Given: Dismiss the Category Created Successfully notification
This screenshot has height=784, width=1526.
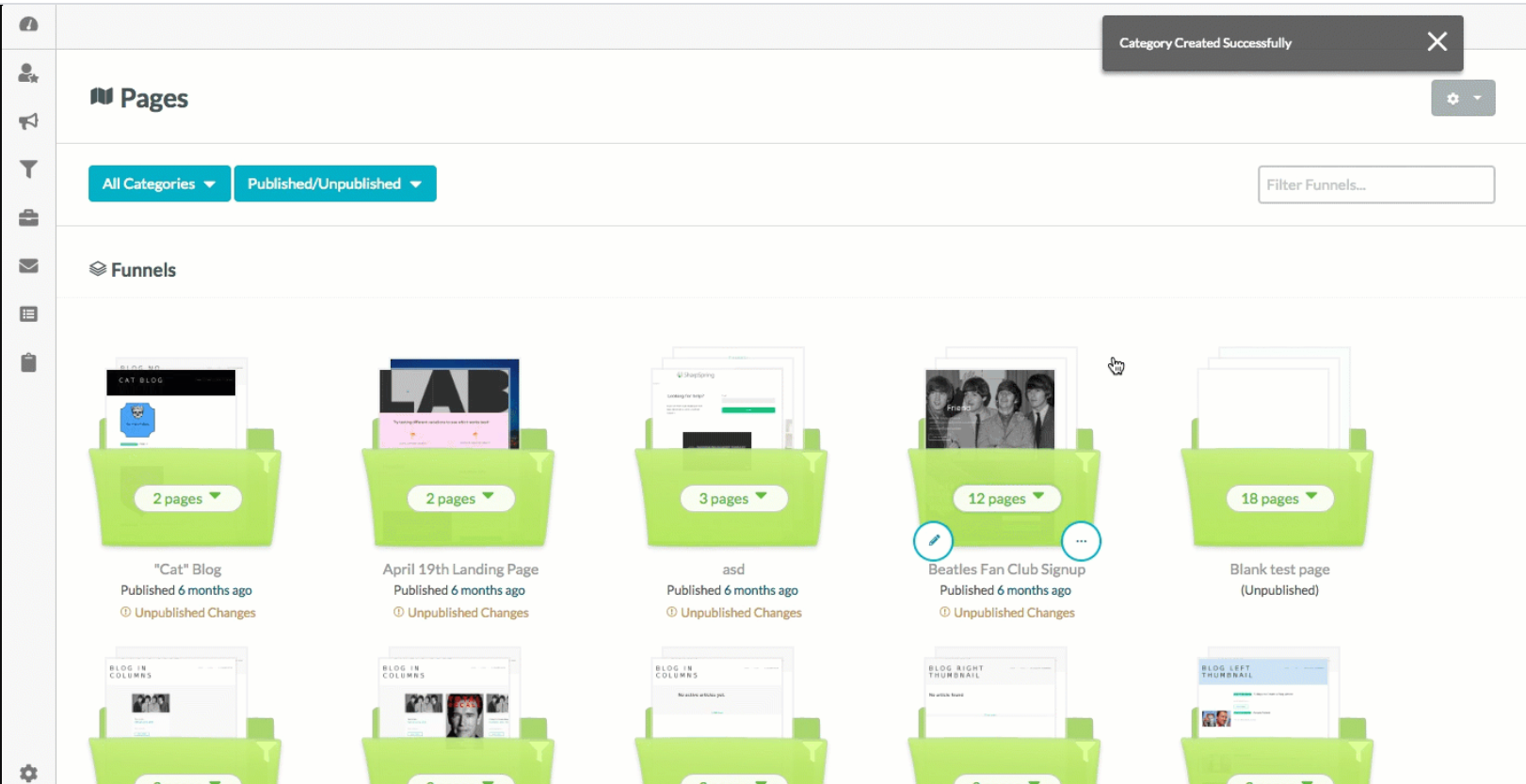Looking at the screenshot, I should point(1437,42).
